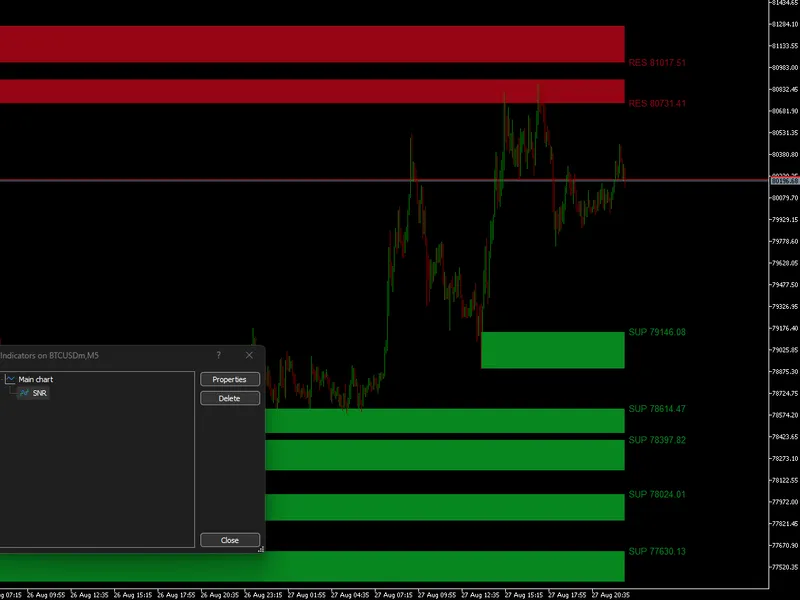Click the 27 Aug 12:35 time label
This screenshot has width=800, height=600.
(x=480, y=595)
